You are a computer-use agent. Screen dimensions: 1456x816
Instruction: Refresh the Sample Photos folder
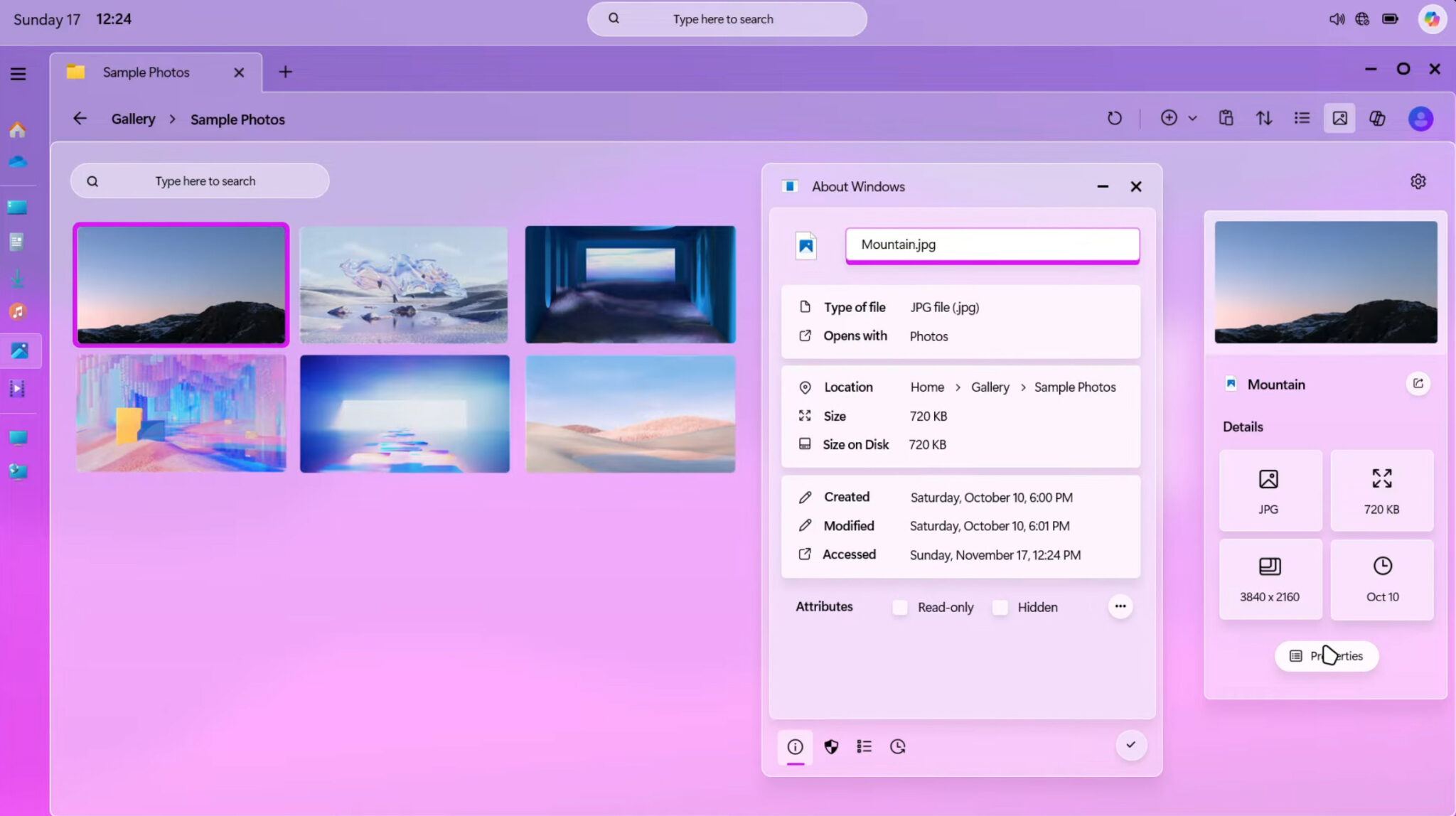1115,118
